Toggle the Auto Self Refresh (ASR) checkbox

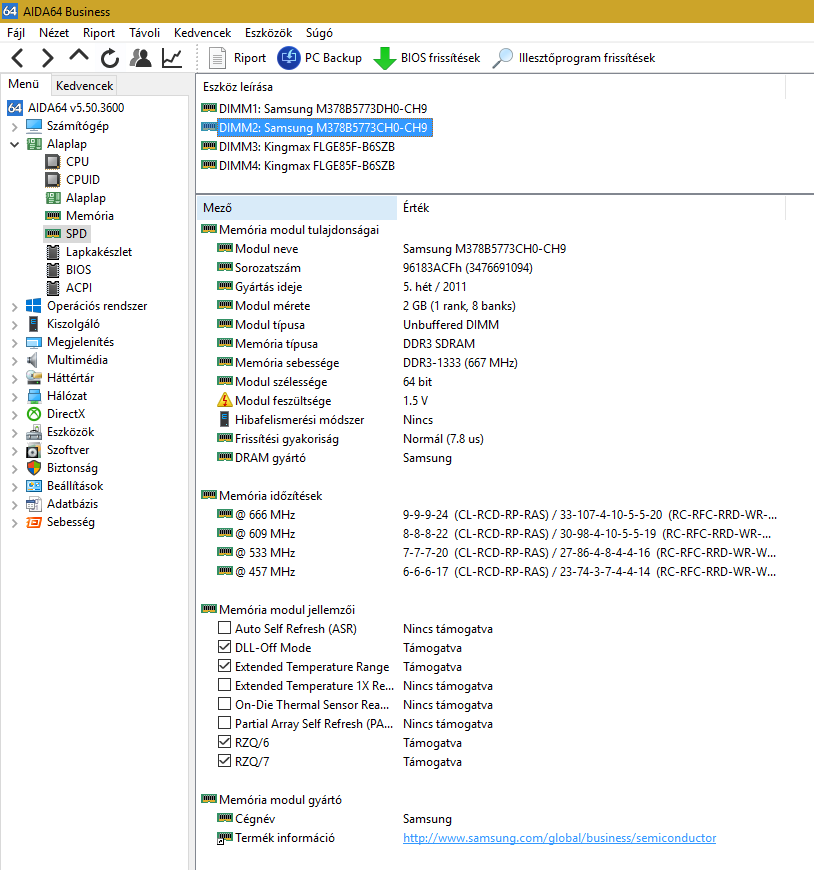[x=224, y=628]
